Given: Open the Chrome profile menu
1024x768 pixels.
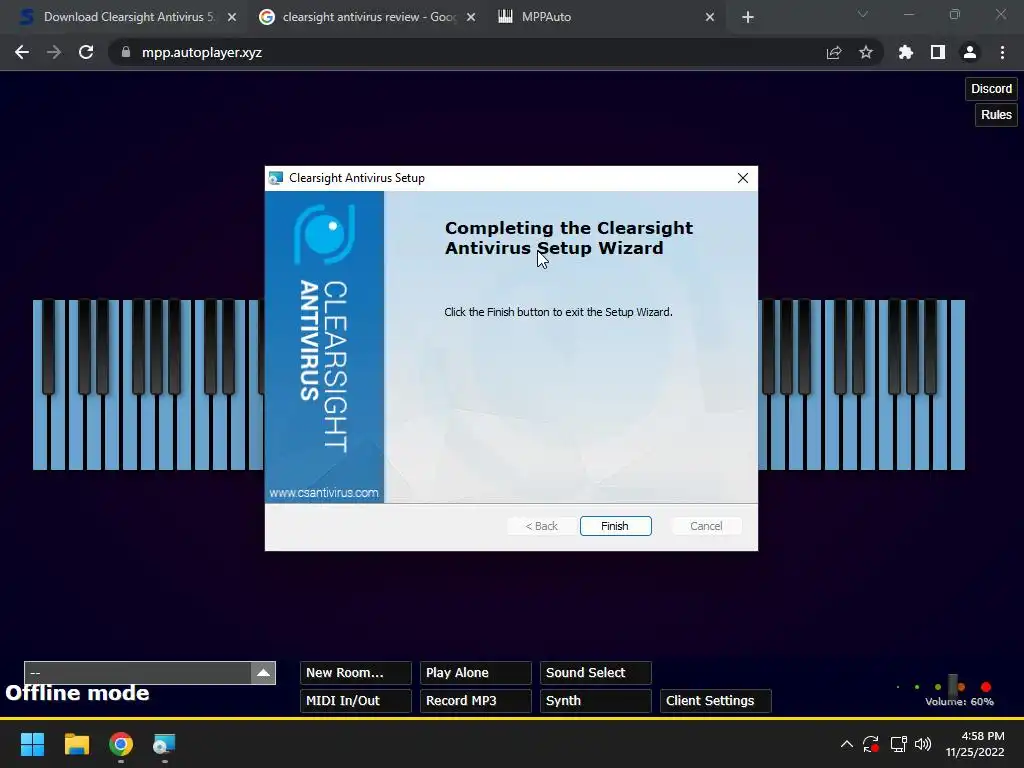Looking at the screenshot, I should click(x=970, y=52).
